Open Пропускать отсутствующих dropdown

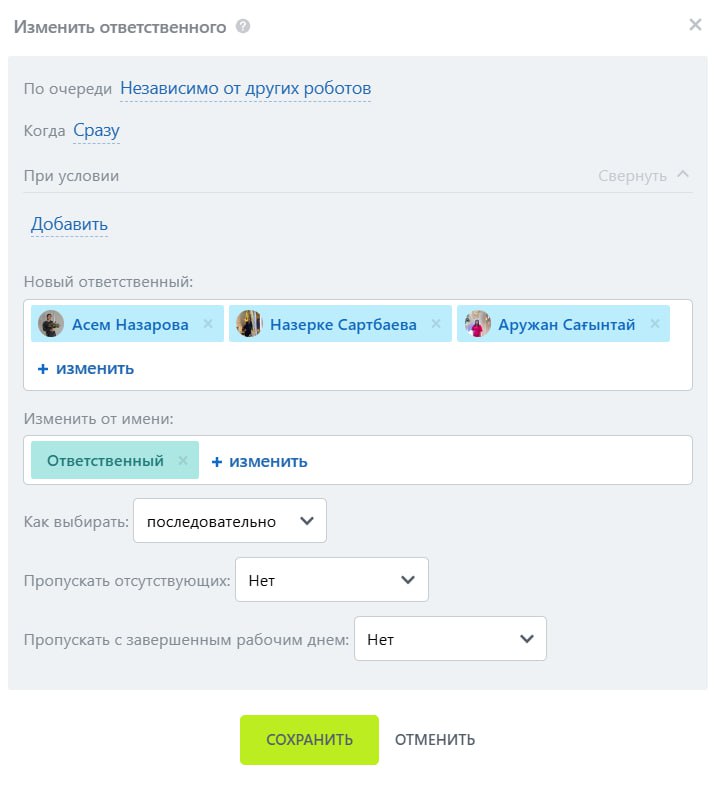(331, 580)
